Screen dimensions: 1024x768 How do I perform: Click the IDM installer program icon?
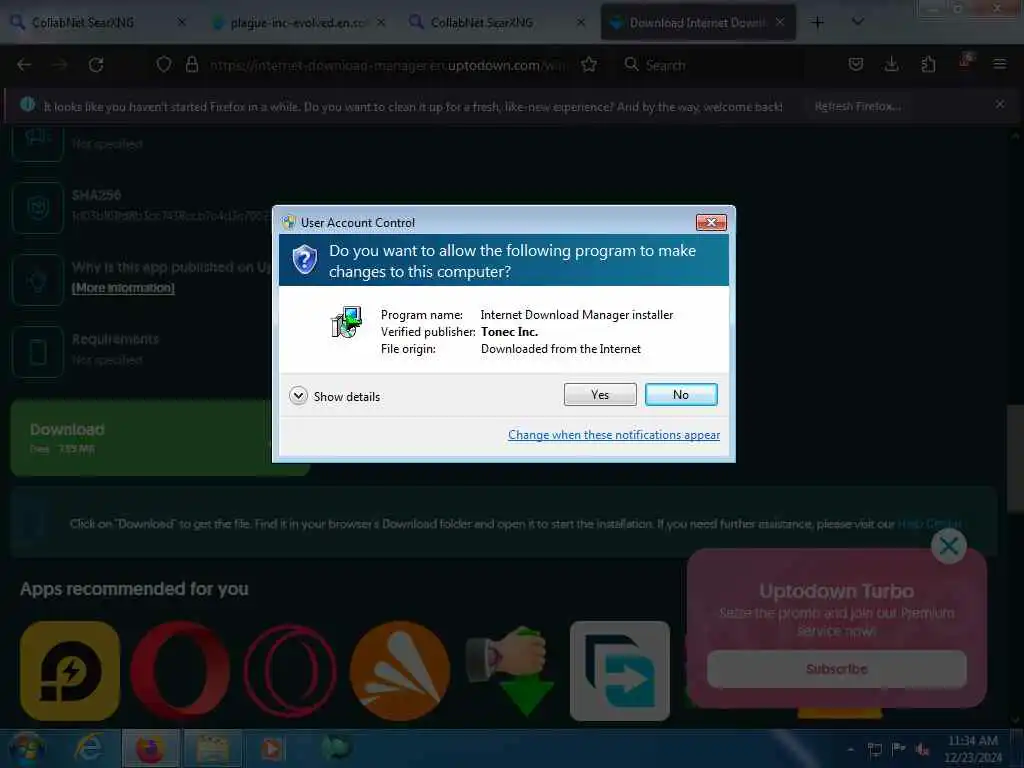[347, 322]
